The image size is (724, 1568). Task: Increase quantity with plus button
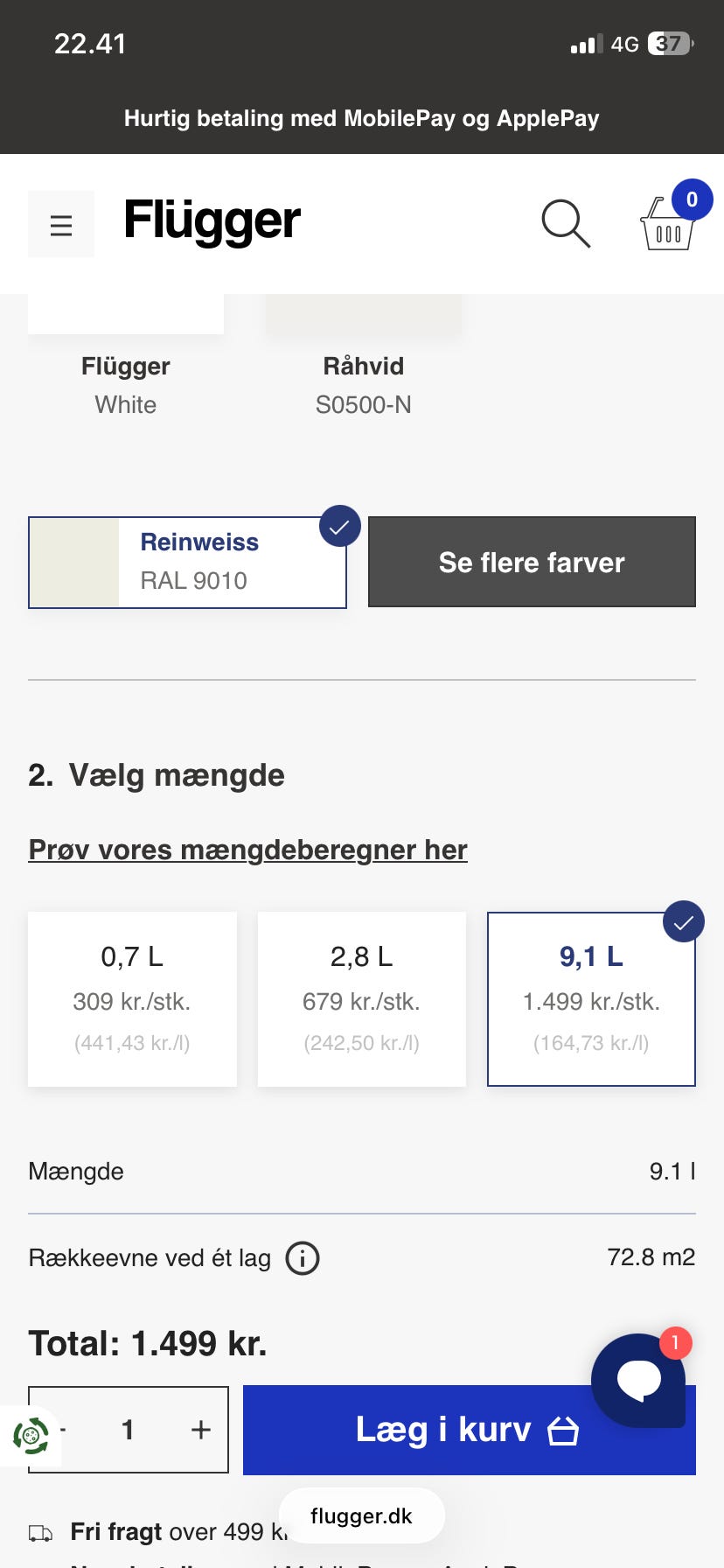point(201,1429)
